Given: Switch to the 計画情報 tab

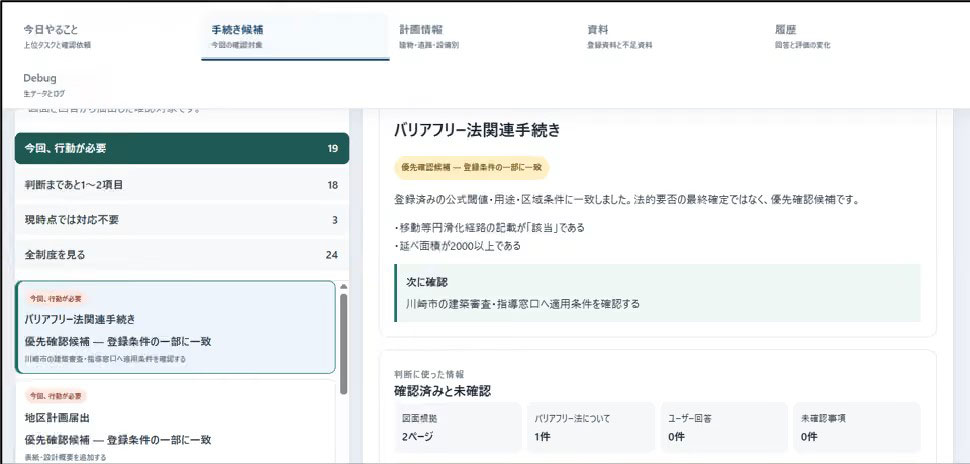Looking at the screenshot, I should click(483, 37).
